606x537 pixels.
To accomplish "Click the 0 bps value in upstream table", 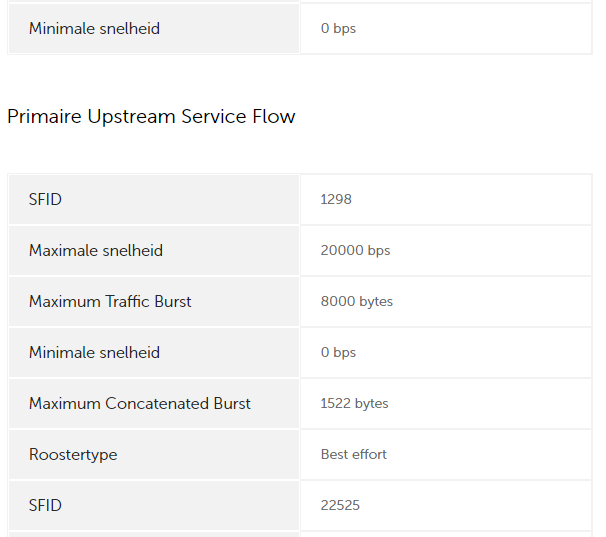I will coord(338,353).
